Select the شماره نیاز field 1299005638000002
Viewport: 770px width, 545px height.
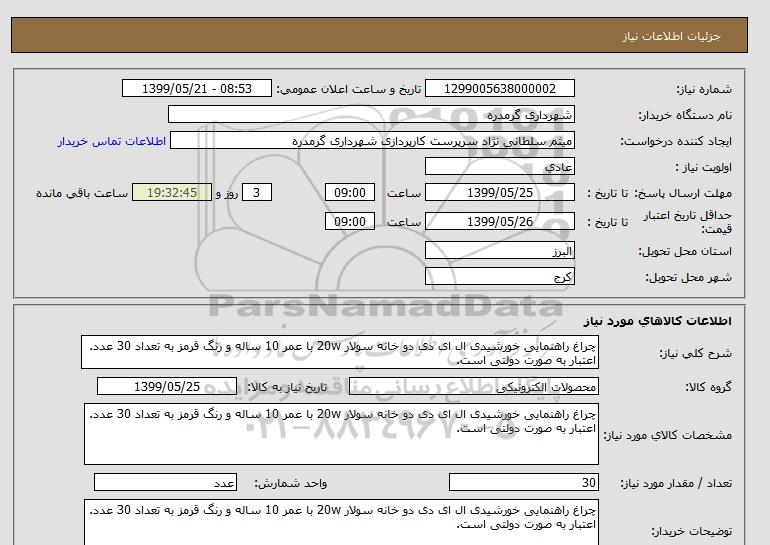tap(499, 88)
